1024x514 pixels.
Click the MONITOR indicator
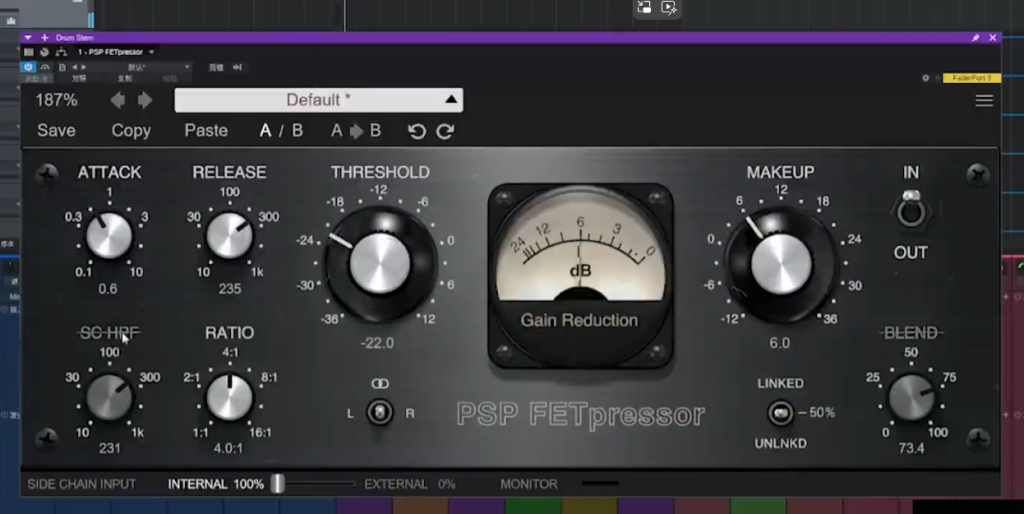coord(600,484)
